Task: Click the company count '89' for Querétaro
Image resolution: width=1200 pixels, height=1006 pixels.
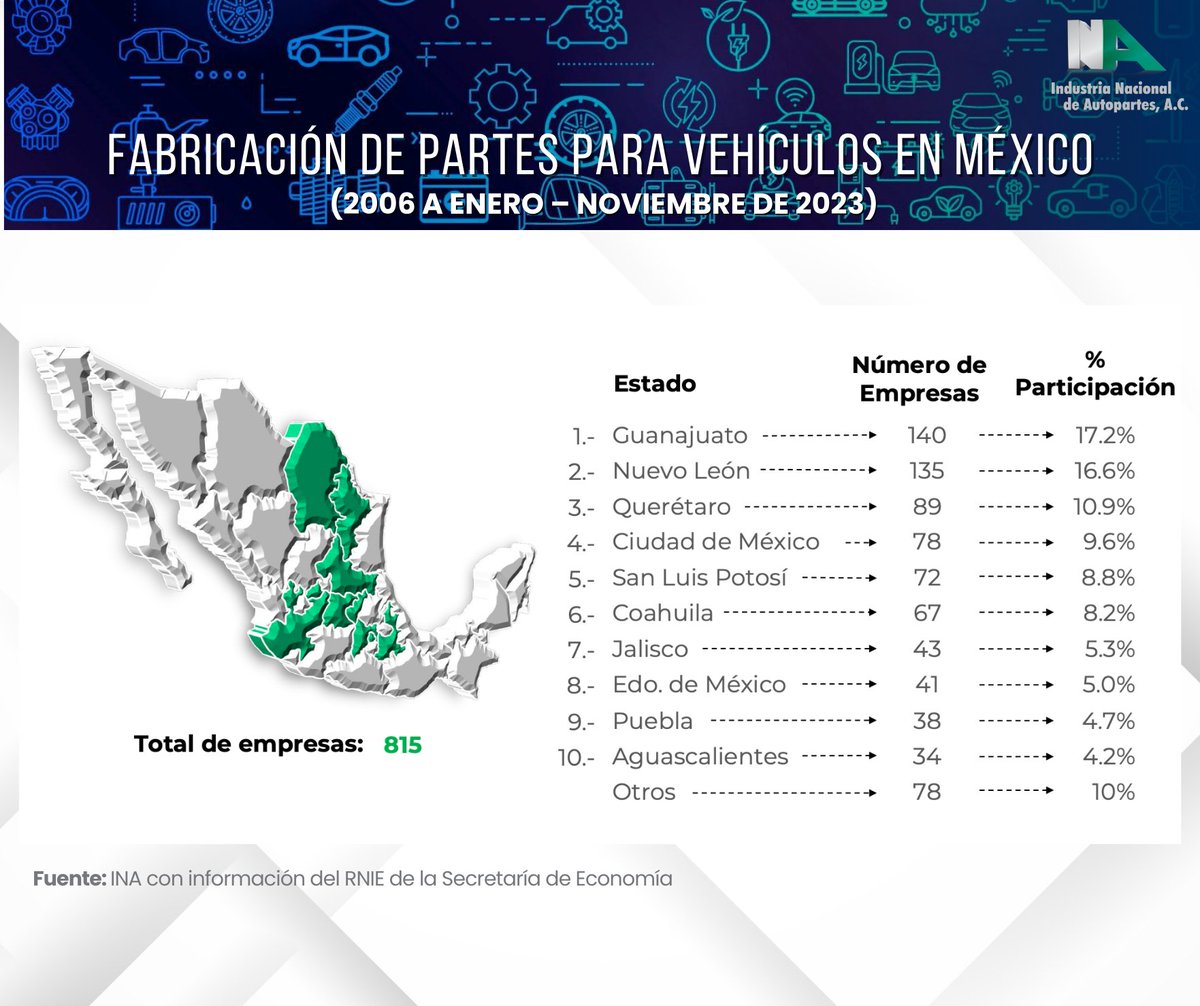Action: coord(927,507)
